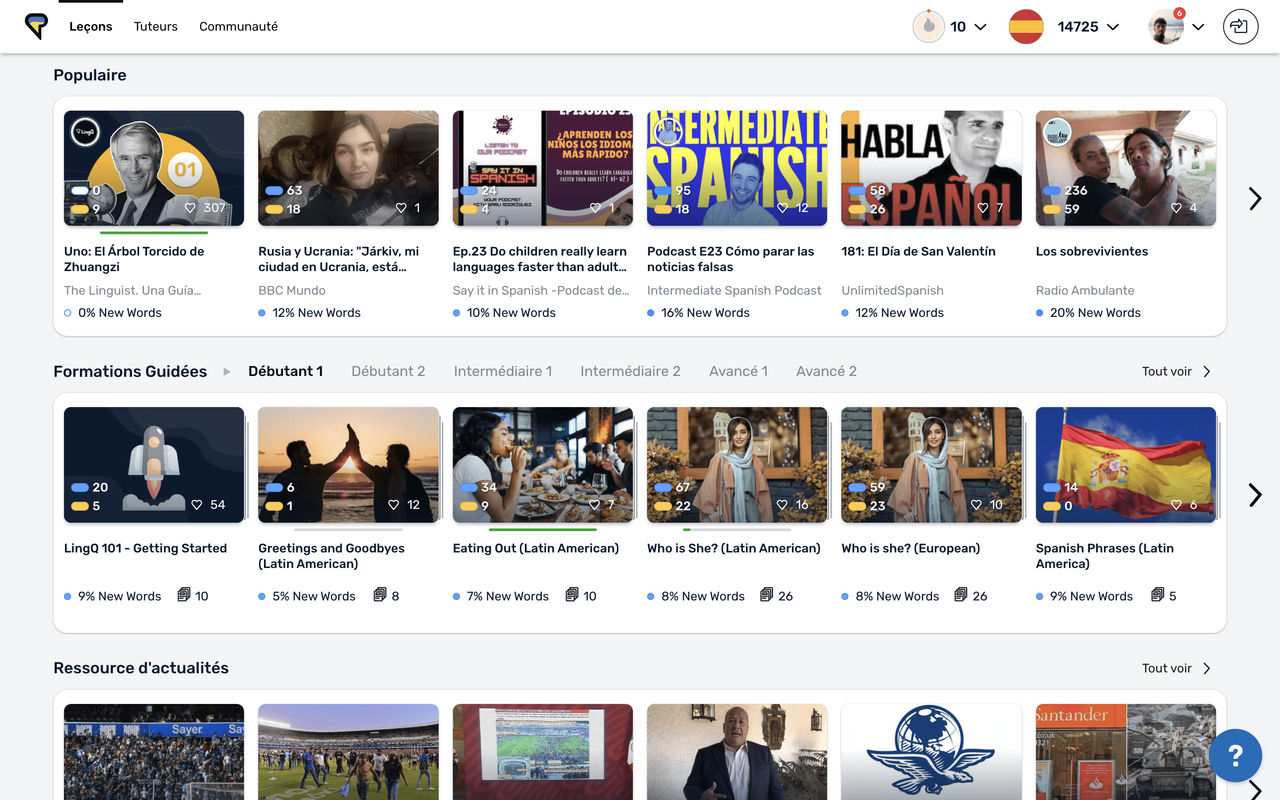This screenshot has height=800, width=1280.
Task: Open the blue help question mark bubble
Action: 1235,755
